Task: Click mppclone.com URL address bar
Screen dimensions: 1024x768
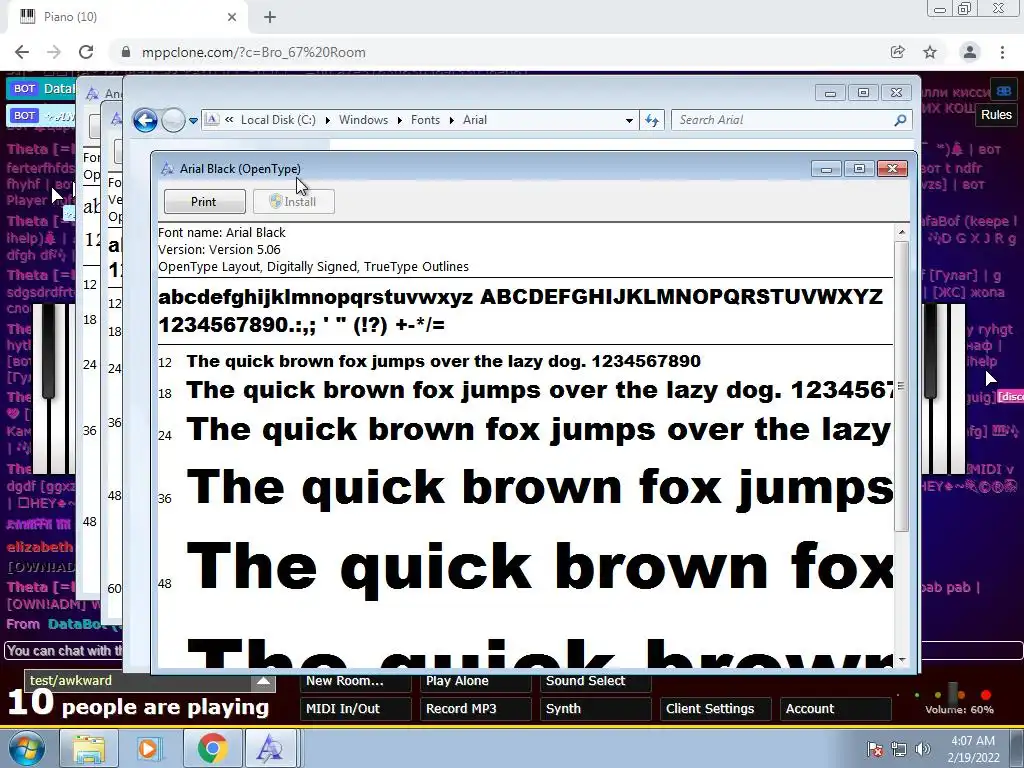Action: click(x=253, y=52)
